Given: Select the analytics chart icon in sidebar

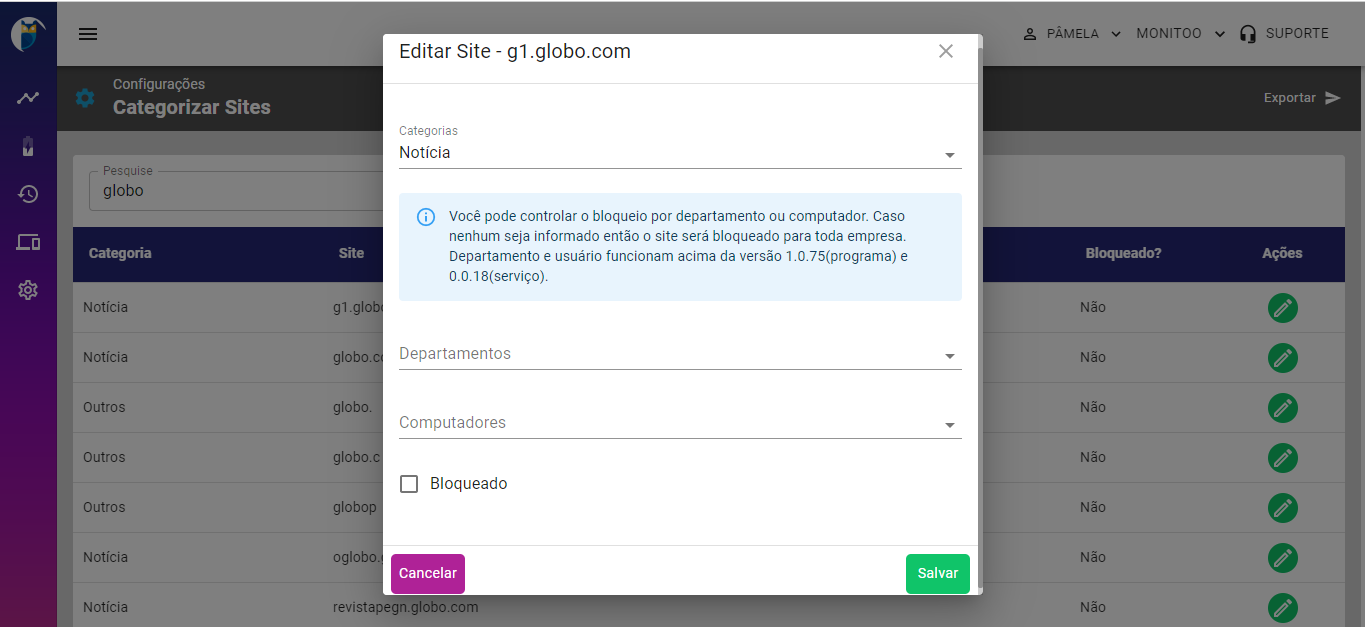Looking at the screenshot, I should (27, 97).
